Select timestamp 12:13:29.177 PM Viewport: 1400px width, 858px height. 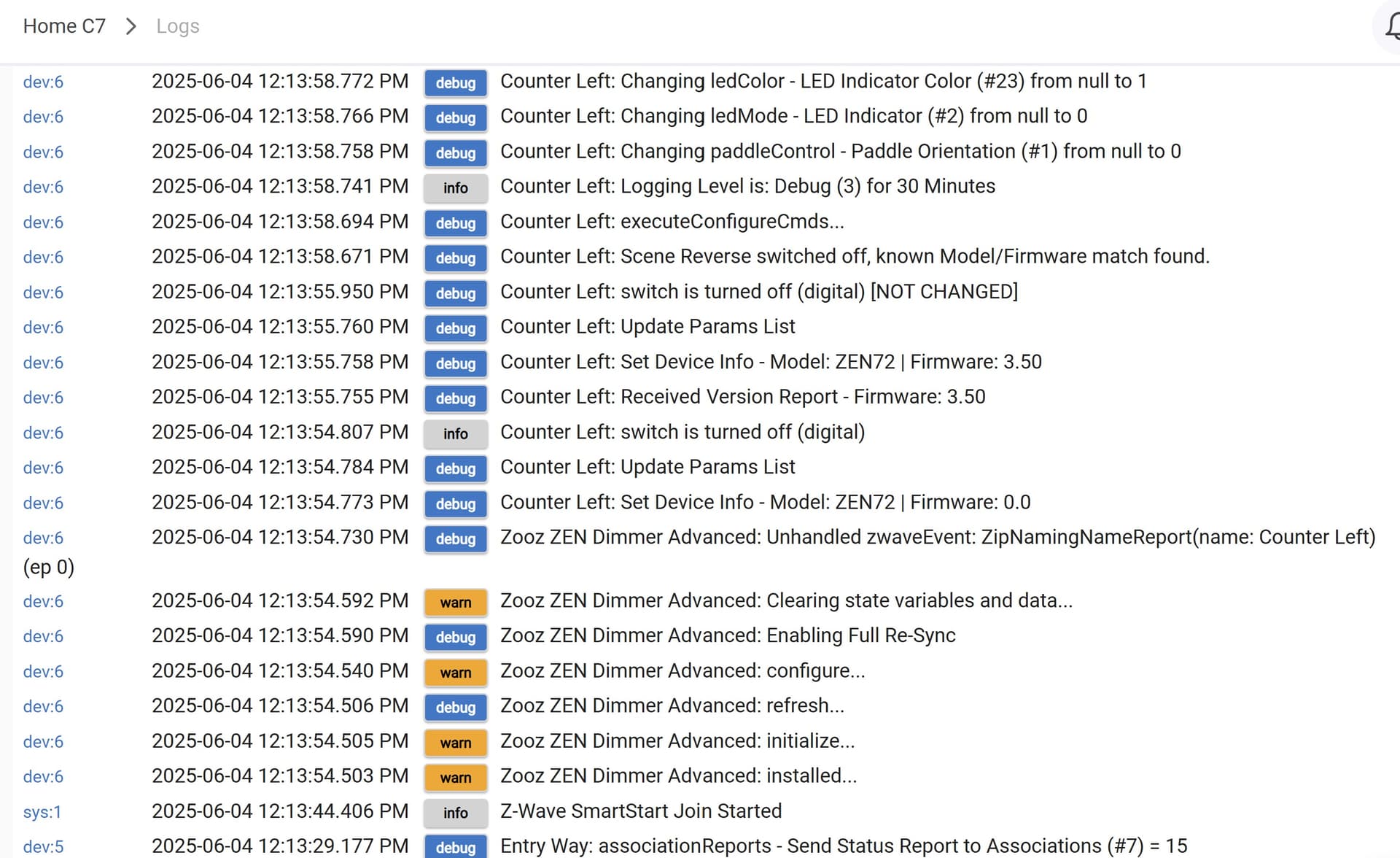280,846
